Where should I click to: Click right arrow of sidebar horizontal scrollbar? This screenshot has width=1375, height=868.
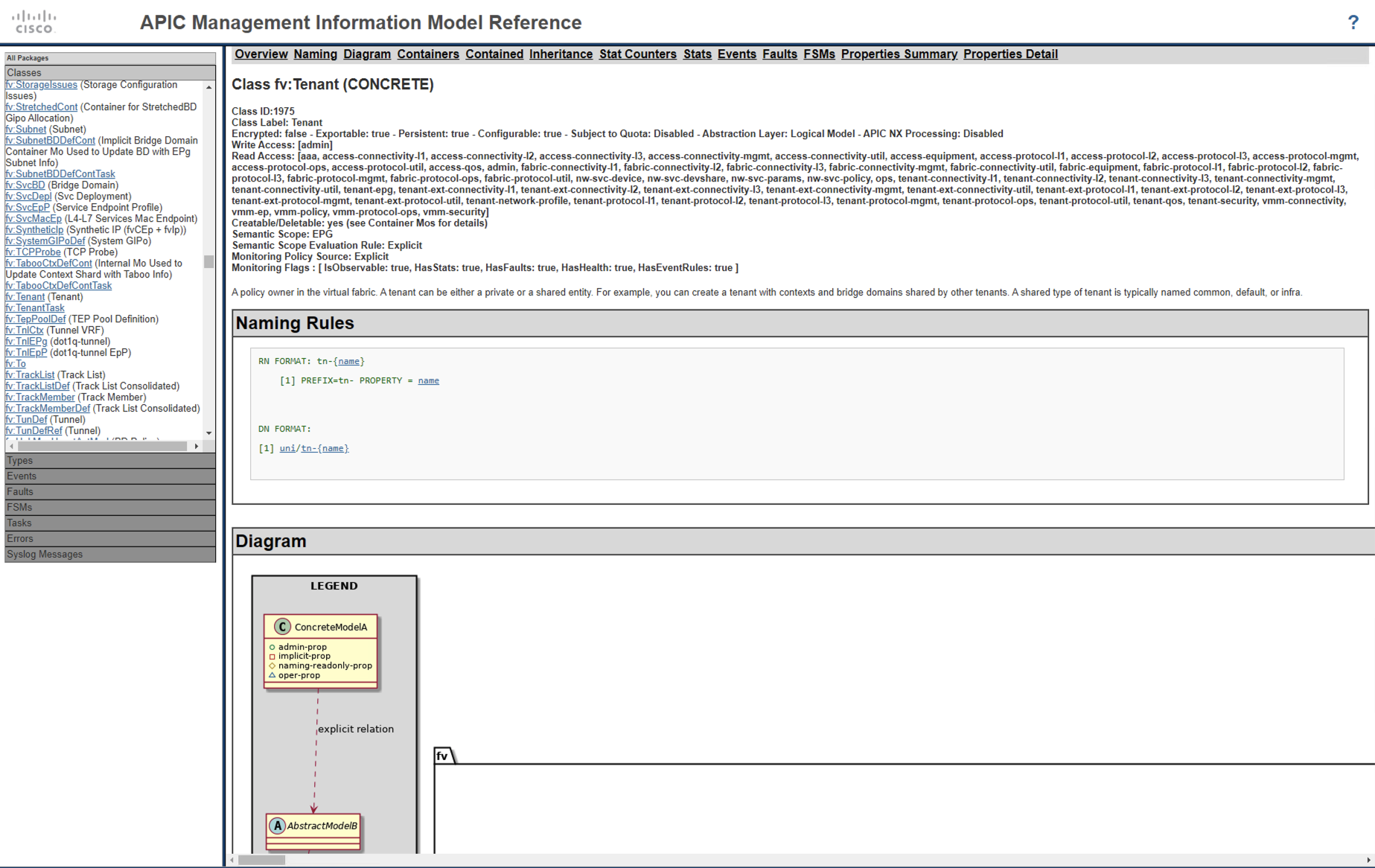[x=197, y=447]
